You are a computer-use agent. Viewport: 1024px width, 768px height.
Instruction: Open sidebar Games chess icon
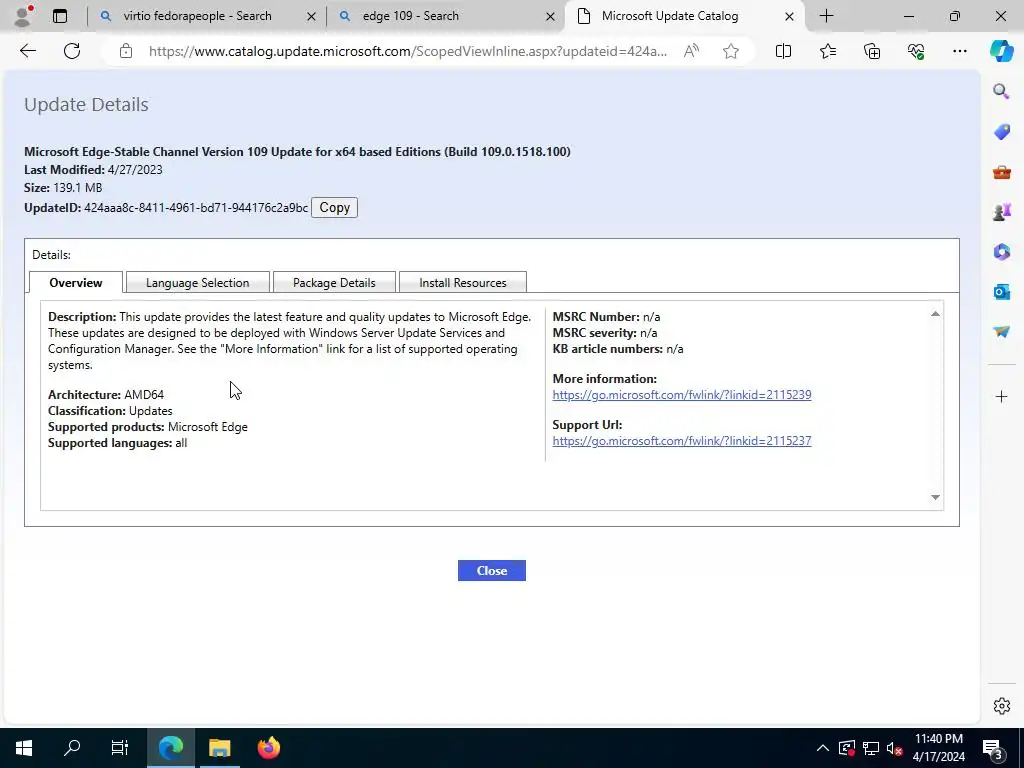1001,212
